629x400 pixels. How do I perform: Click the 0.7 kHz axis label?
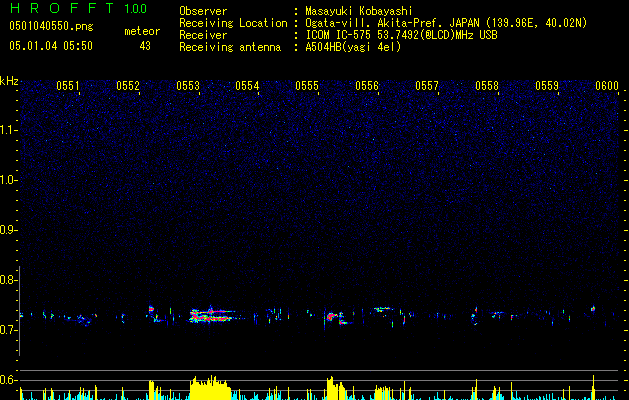[x=8, y=330]
